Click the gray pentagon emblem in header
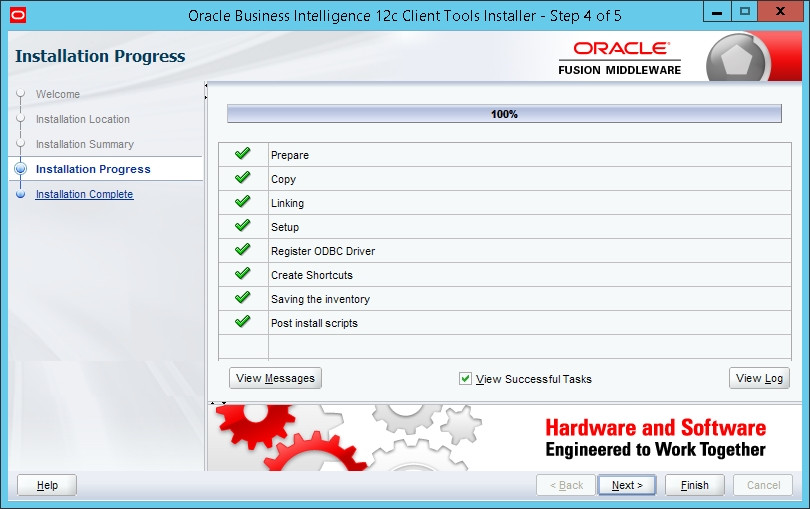 (736, 58)
